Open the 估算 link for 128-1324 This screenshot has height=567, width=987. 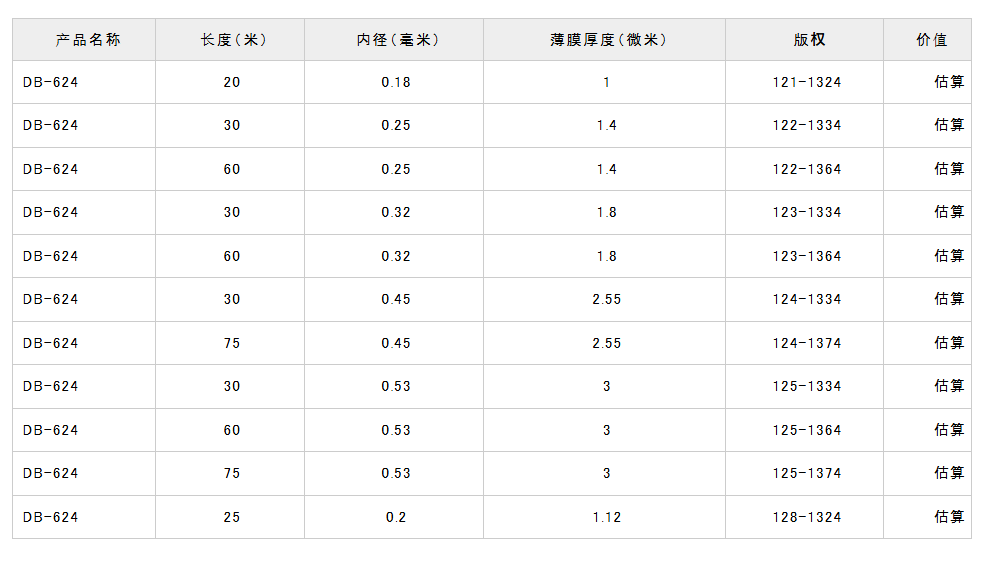click(949, 517)
